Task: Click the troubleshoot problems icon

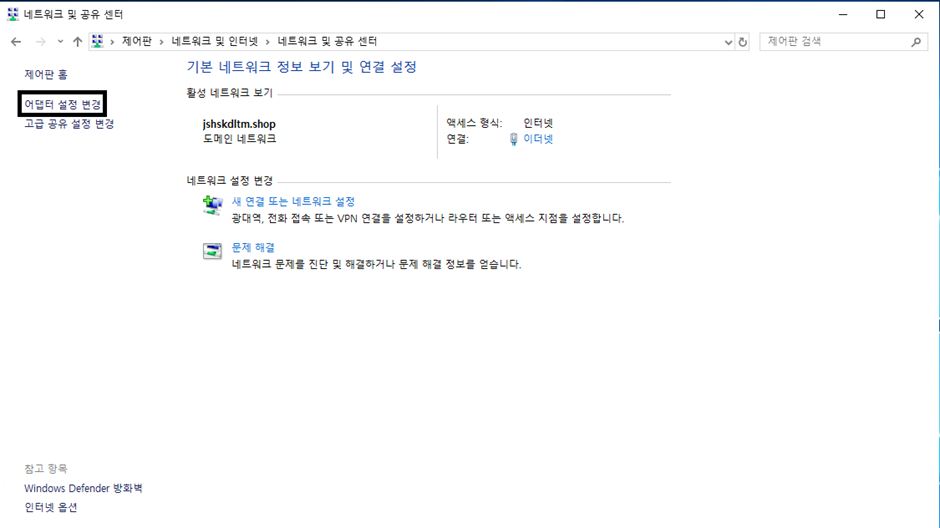Action: click(x=212, y=251)
